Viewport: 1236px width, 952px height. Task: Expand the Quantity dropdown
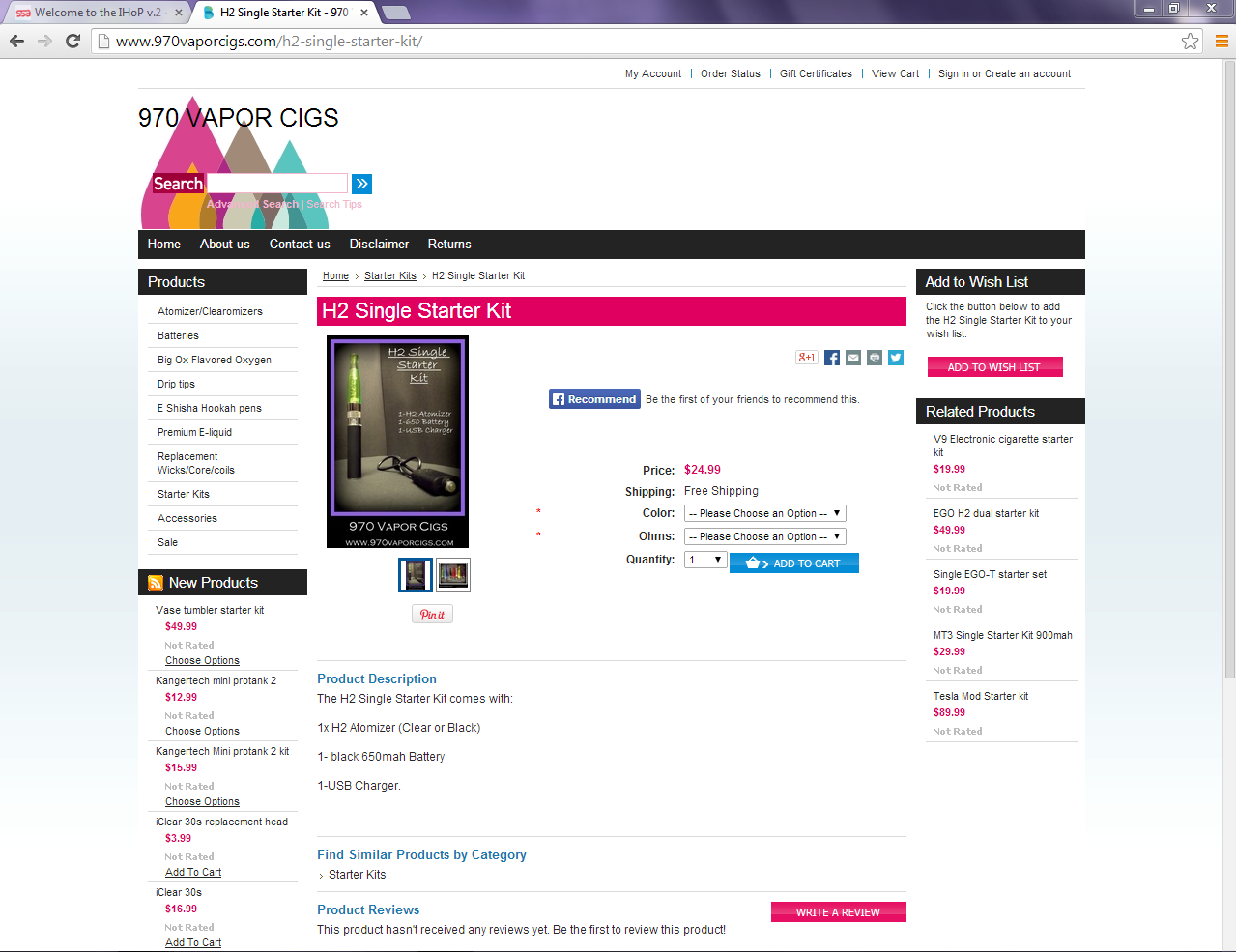click(x=705, y=560)
